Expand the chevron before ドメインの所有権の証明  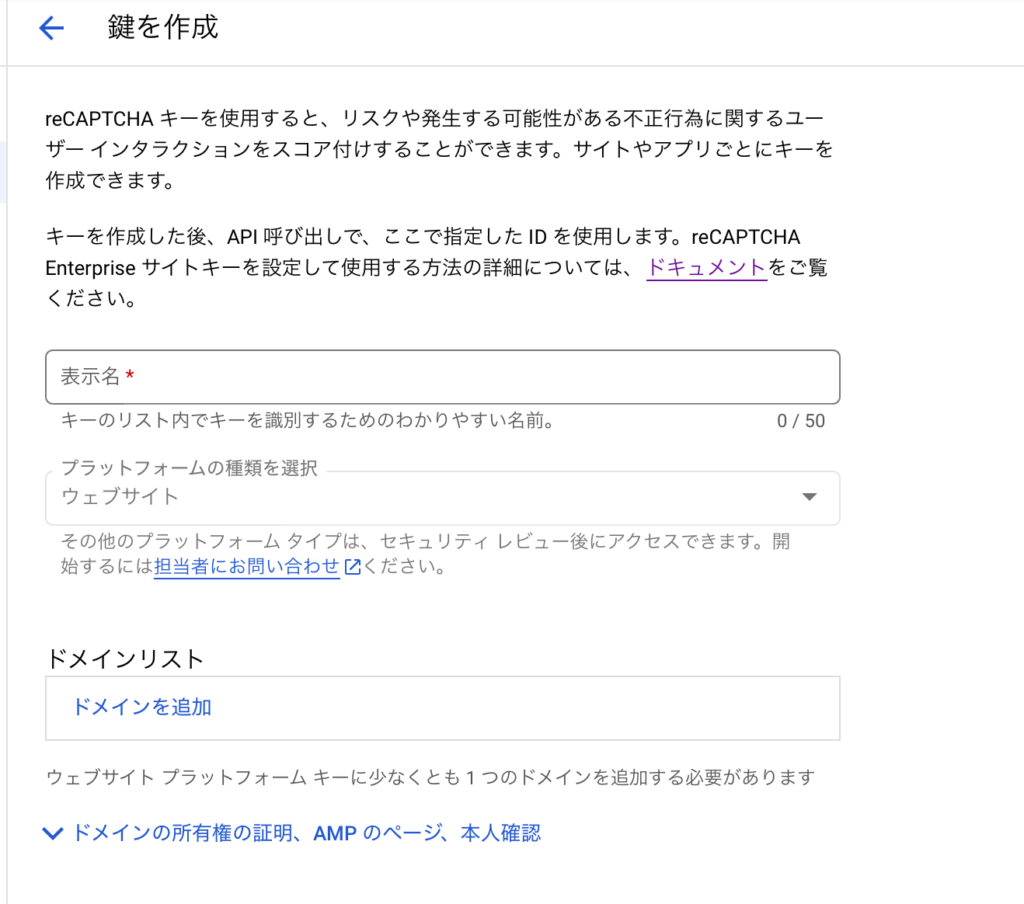pyautogui.click(x=53, y=833)
